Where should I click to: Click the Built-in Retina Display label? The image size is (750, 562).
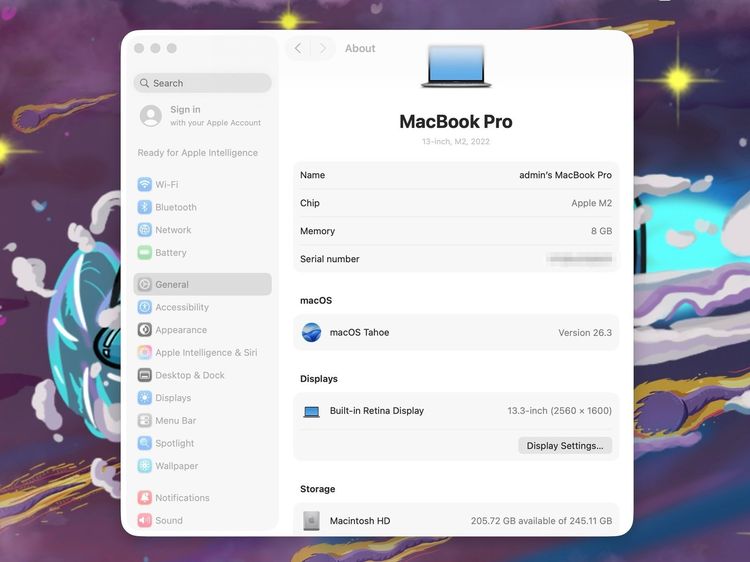(x=377, y=411)
